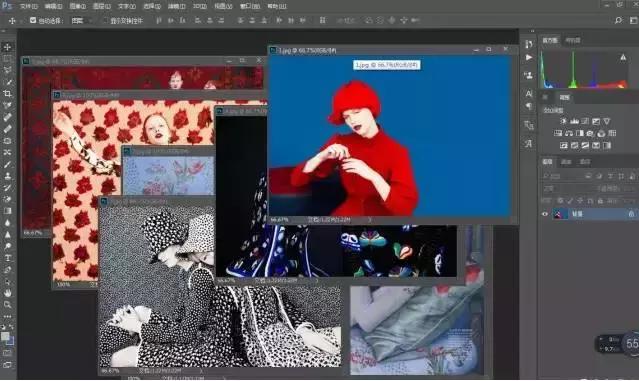Click the swap foreground/background colors arrow
The height and width of the screenshot is (381, 639).
pos(11,327)
